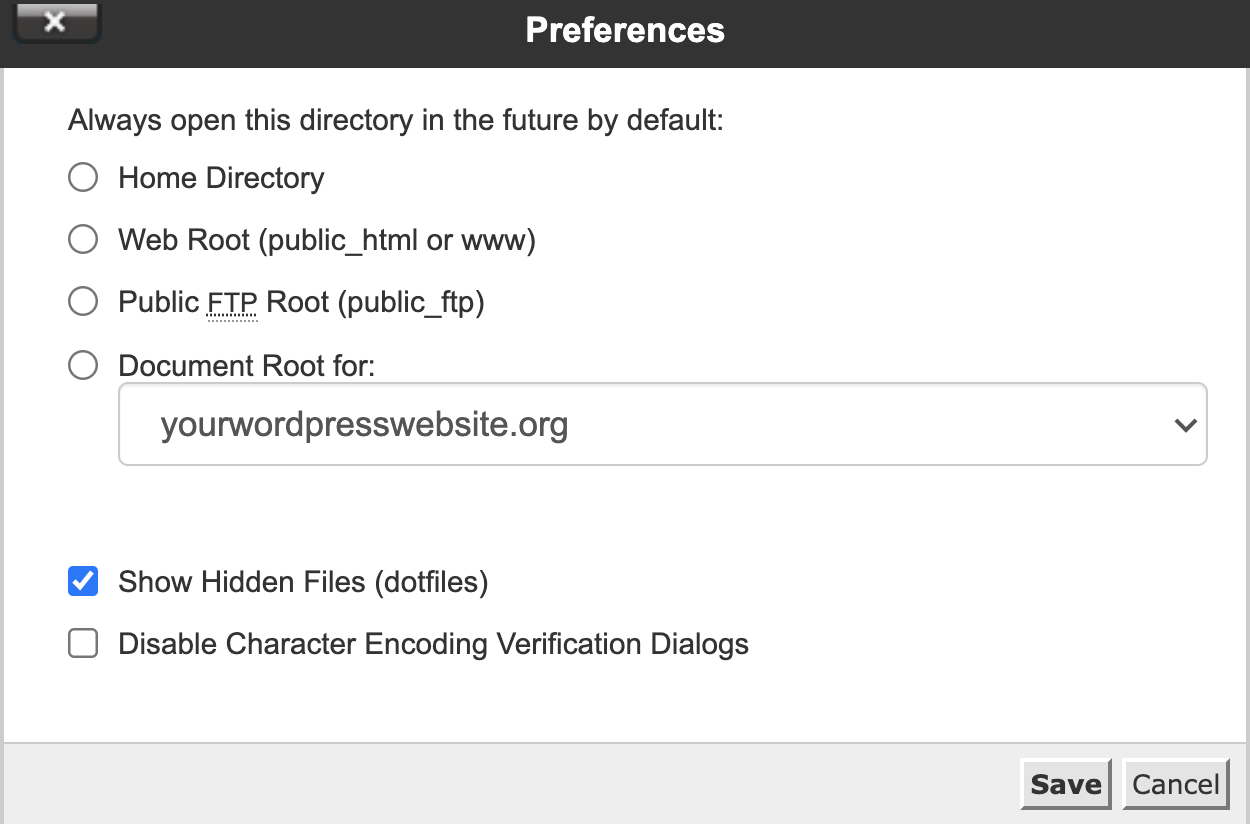Enable Disable Character Encoding Verification Dialogs checkbox
The image size is (1250, 824).
tap(83, 643)
